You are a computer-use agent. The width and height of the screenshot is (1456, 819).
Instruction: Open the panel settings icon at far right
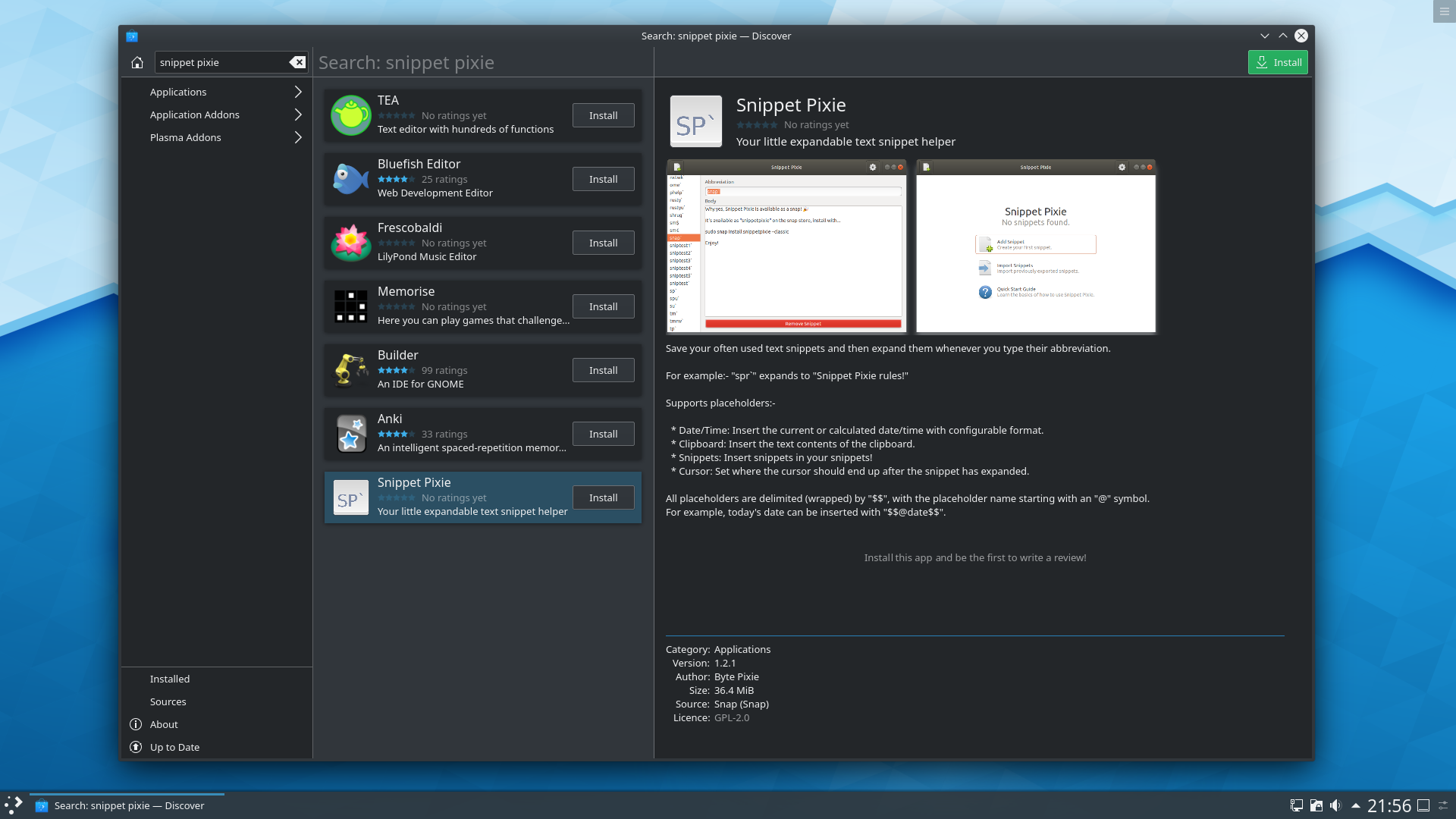point(1444,805)
